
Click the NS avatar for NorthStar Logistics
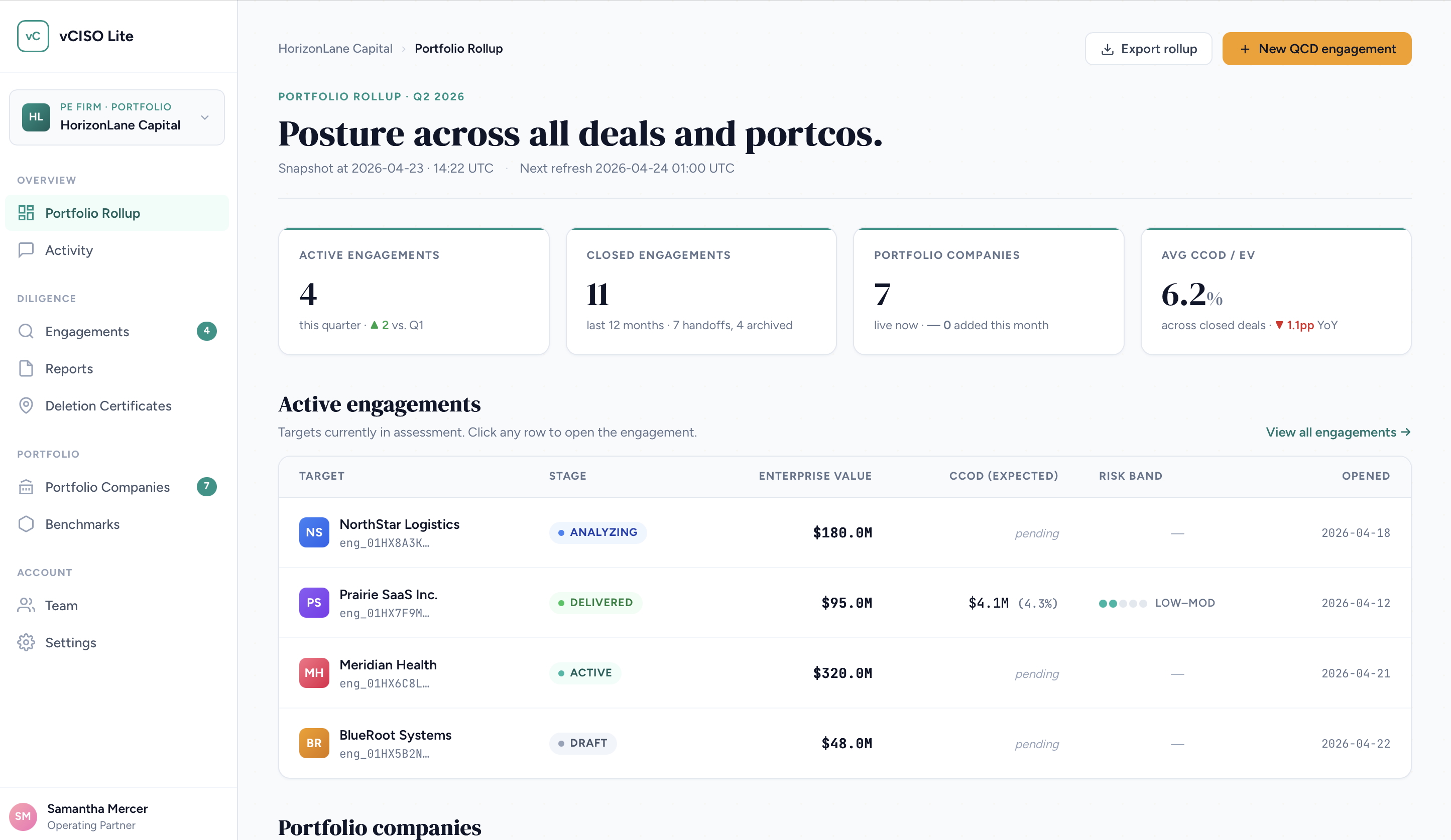pyautogui.click(x=314, y=532)
